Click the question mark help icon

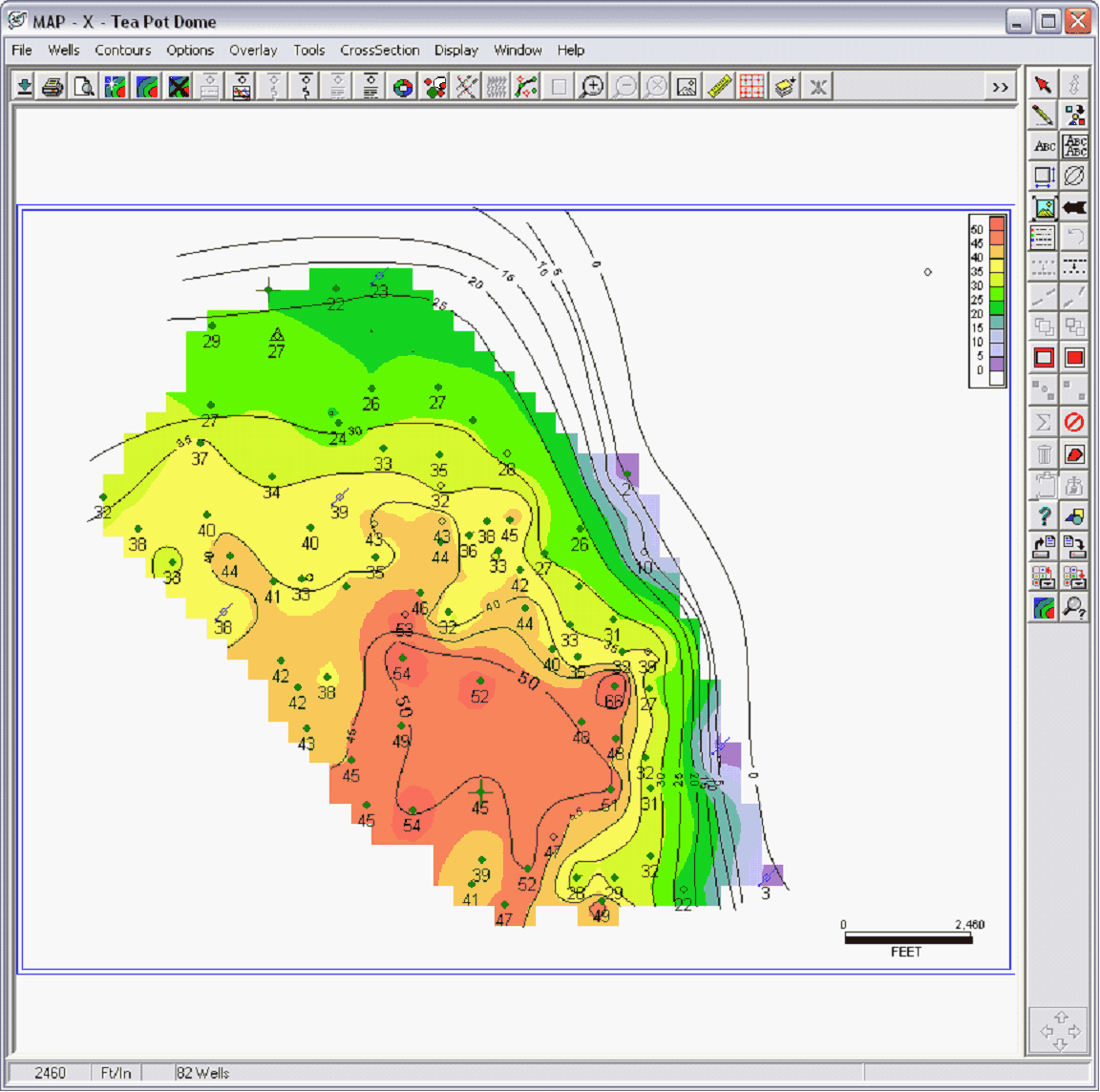1044,516
